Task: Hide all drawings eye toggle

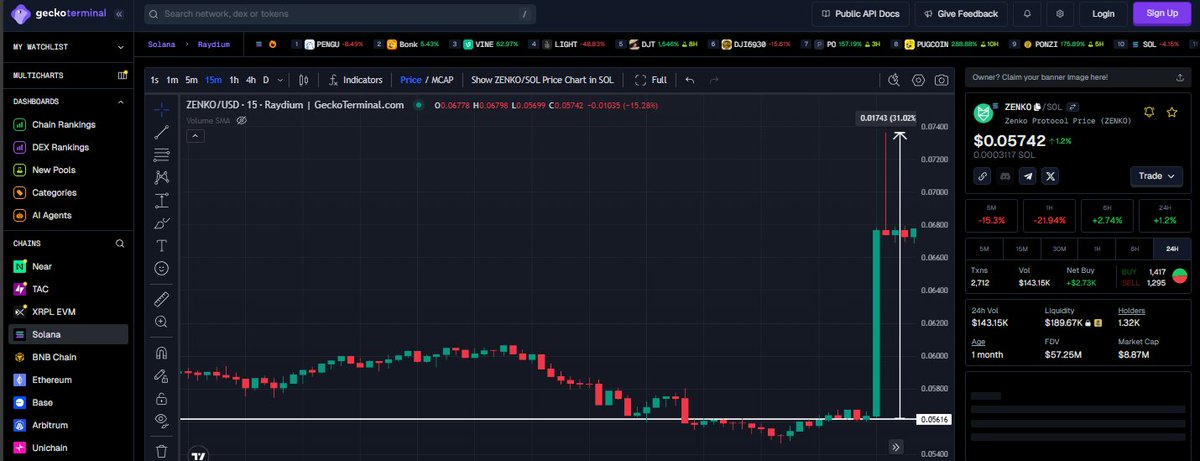Action: 161,421
